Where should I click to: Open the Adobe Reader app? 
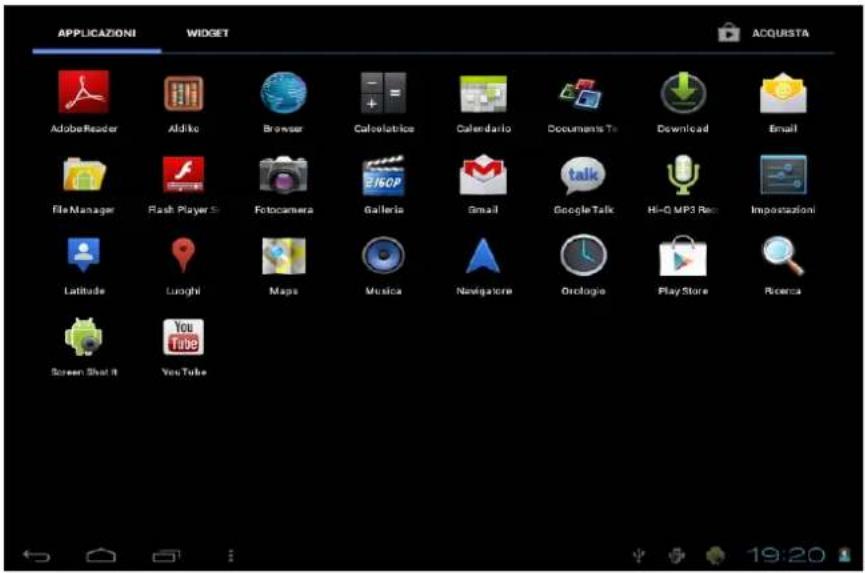point(84,92)
